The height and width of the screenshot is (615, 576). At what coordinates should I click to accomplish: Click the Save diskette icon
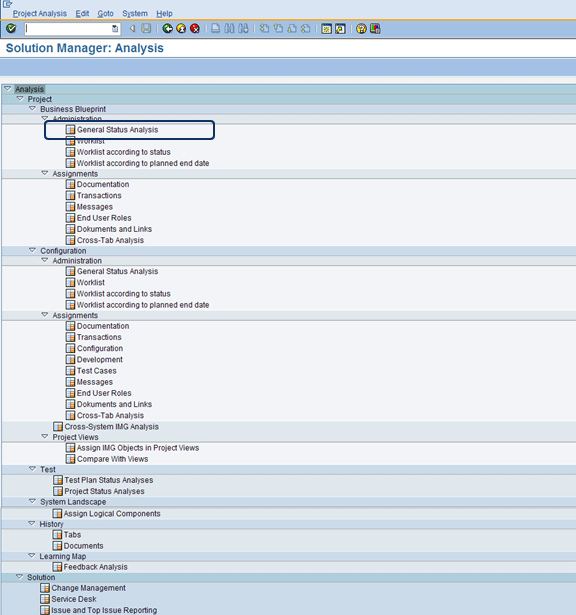pyautogui.click(x=146, y=28)
